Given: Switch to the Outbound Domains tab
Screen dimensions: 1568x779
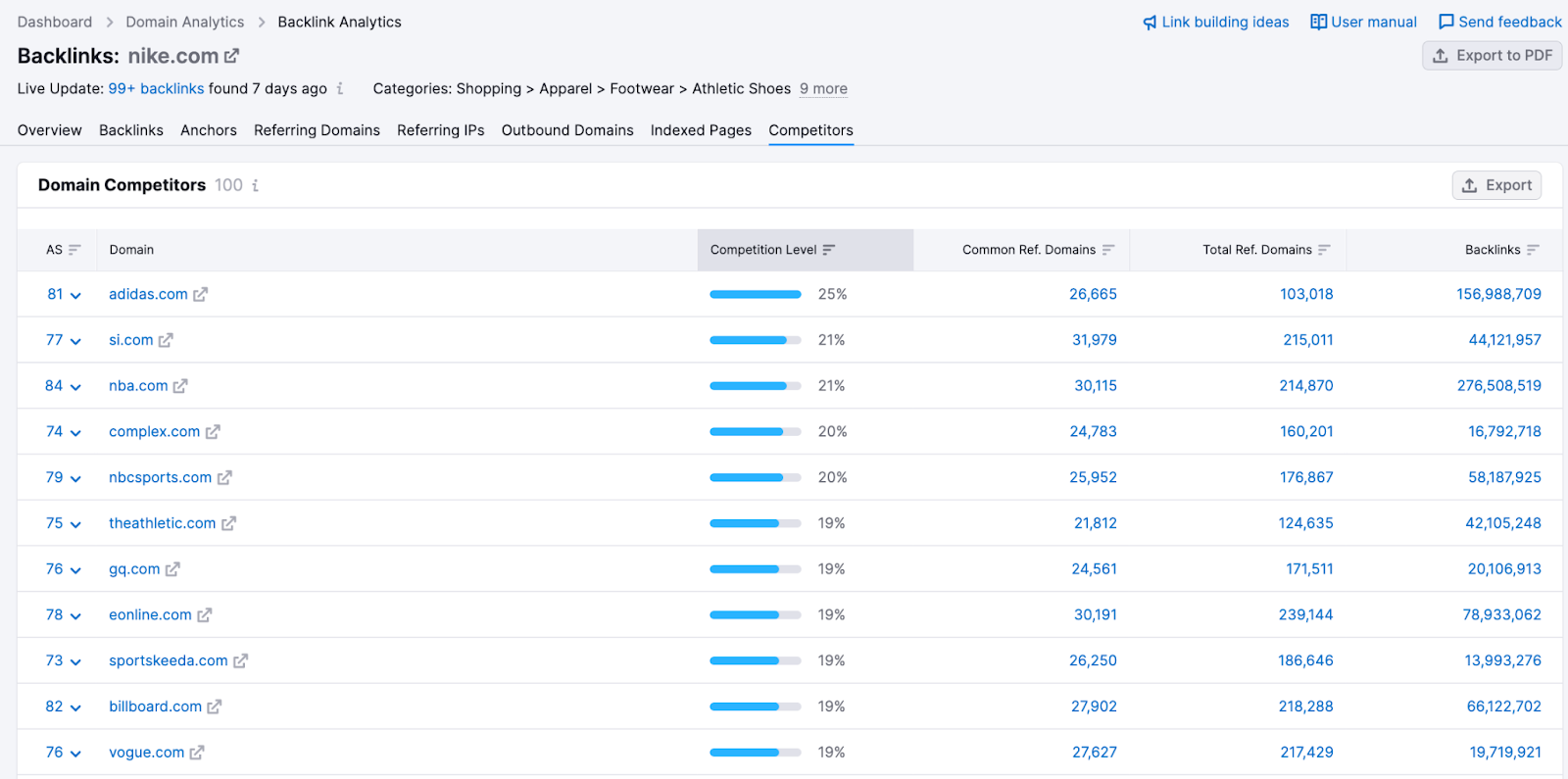Looking at the screenshot, I should click(567, 130).
